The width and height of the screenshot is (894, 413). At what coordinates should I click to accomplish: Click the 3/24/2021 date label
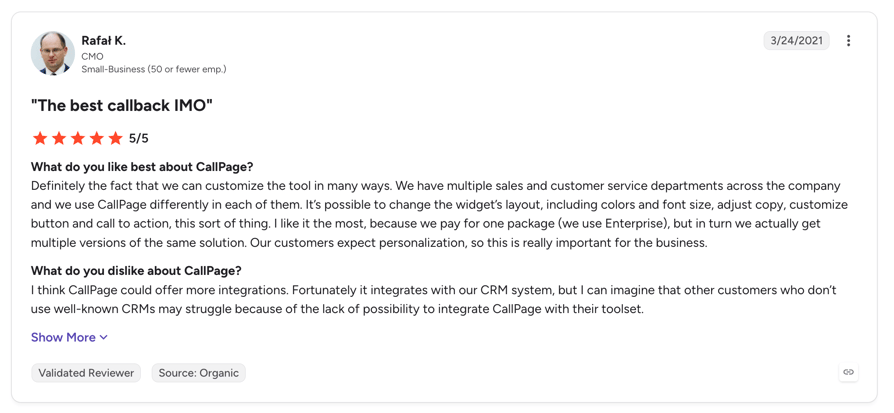click(797, 41)
